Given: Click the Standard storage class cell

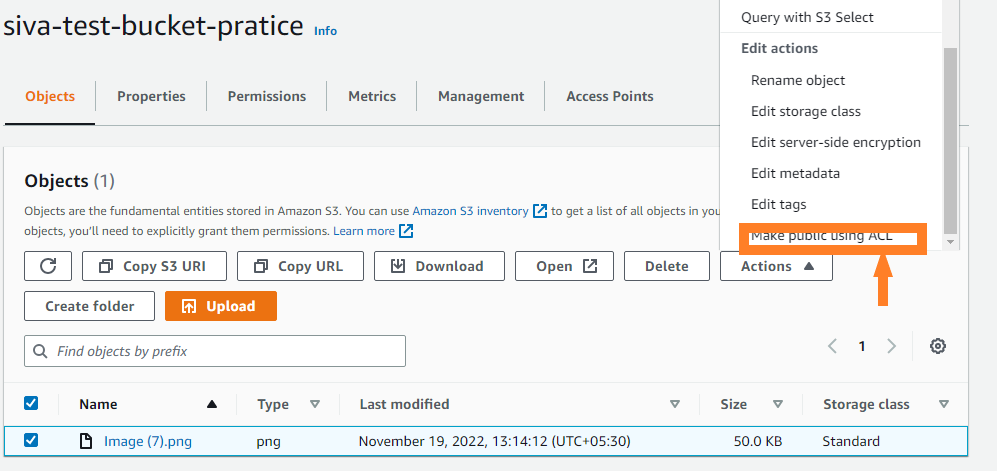Looking at the screenshot, I should pyautogui.click(x=851, y=441).
